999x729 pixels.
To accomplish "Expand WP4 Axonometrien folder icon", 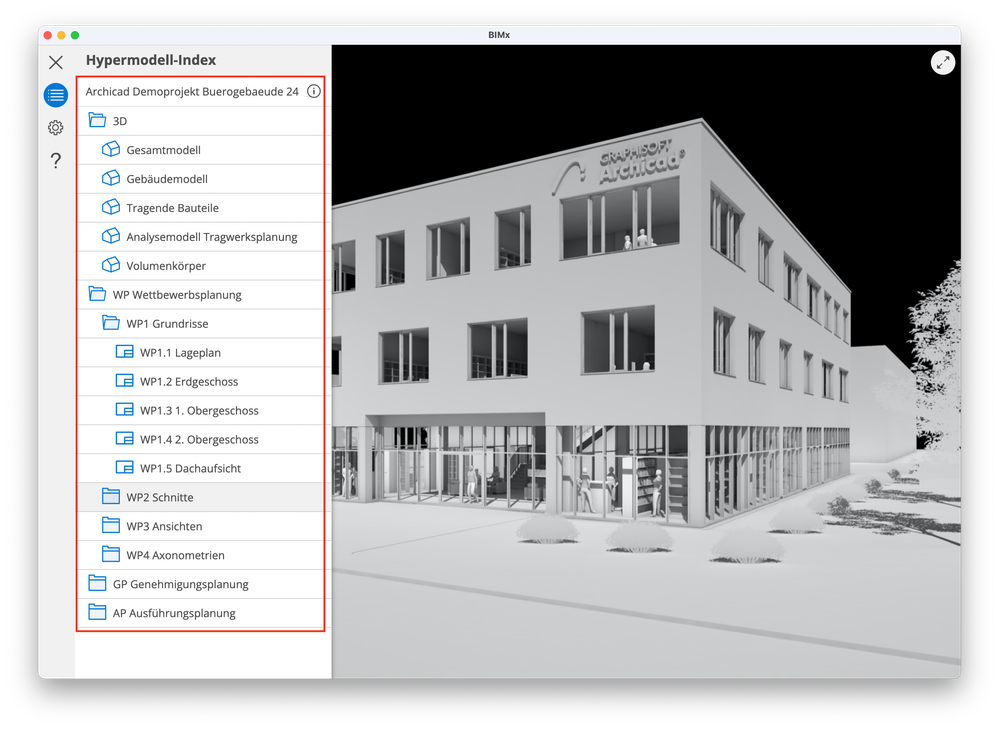I will [111, 554].
